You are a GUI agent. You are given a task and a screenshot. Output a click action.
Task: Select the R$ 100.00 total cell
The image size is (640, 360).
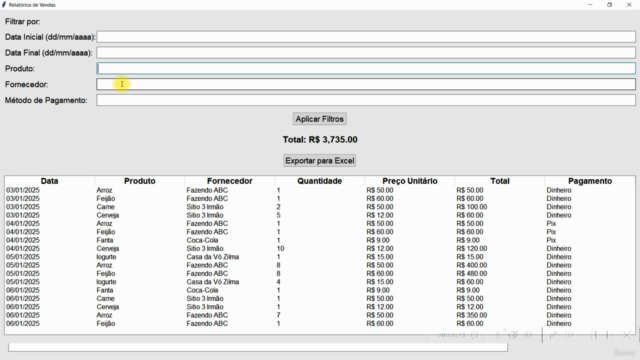471,207
